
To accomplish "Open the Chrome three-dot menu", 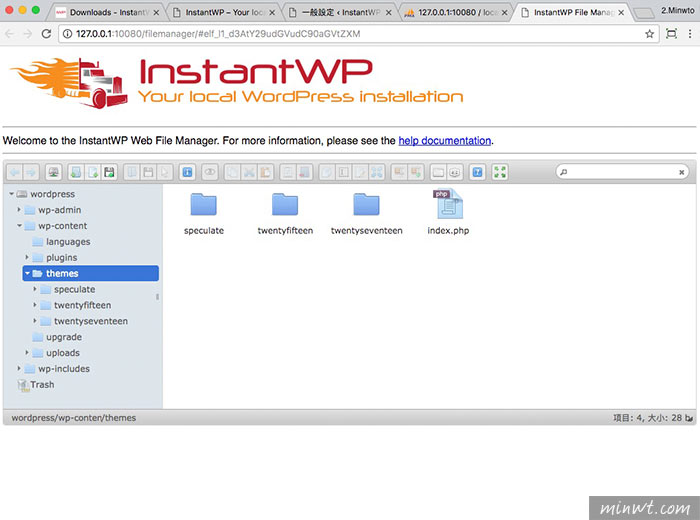I will coord(690,34).
